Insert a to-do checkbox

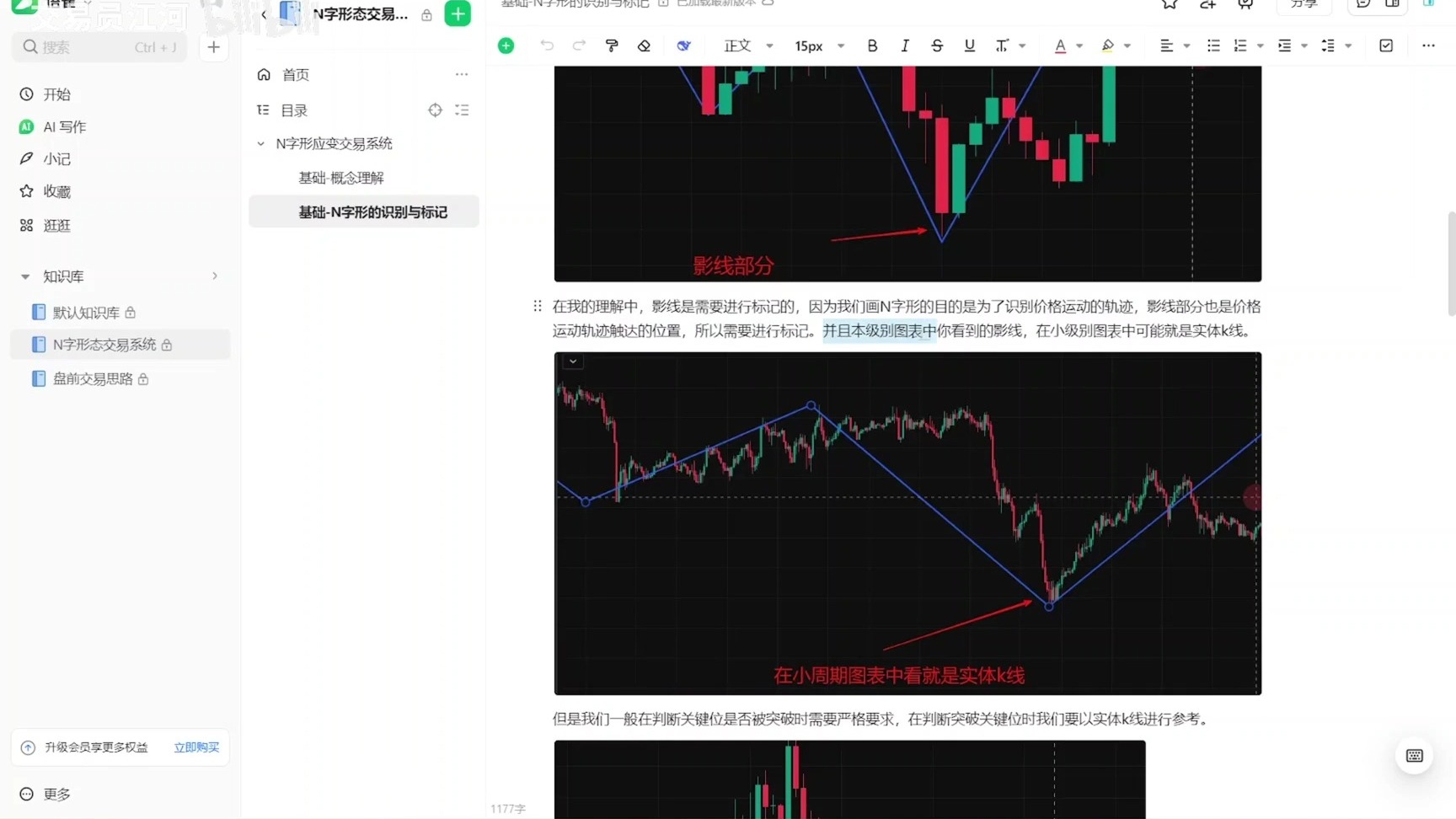[x=1386, y=45]
